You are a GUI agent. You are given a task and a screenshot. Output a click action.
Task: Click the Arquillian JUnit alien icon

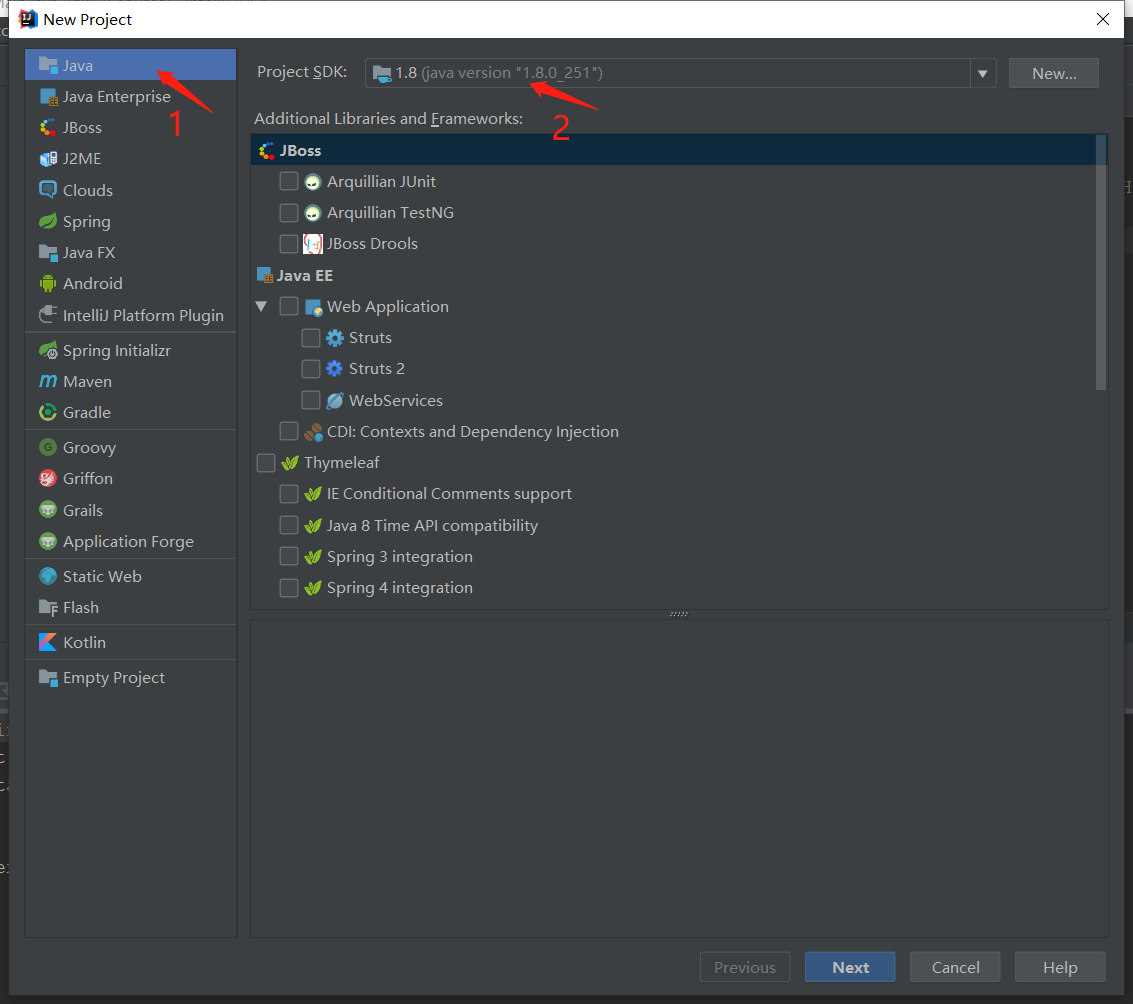(312, 182)
